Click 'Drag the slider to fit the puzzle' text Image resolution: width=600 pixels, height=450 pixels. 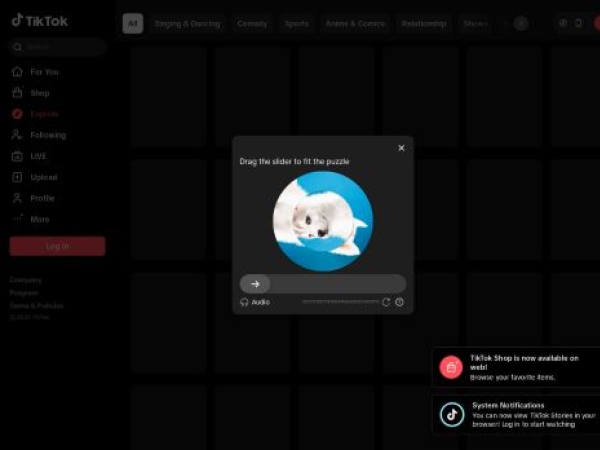click(294, 161)
